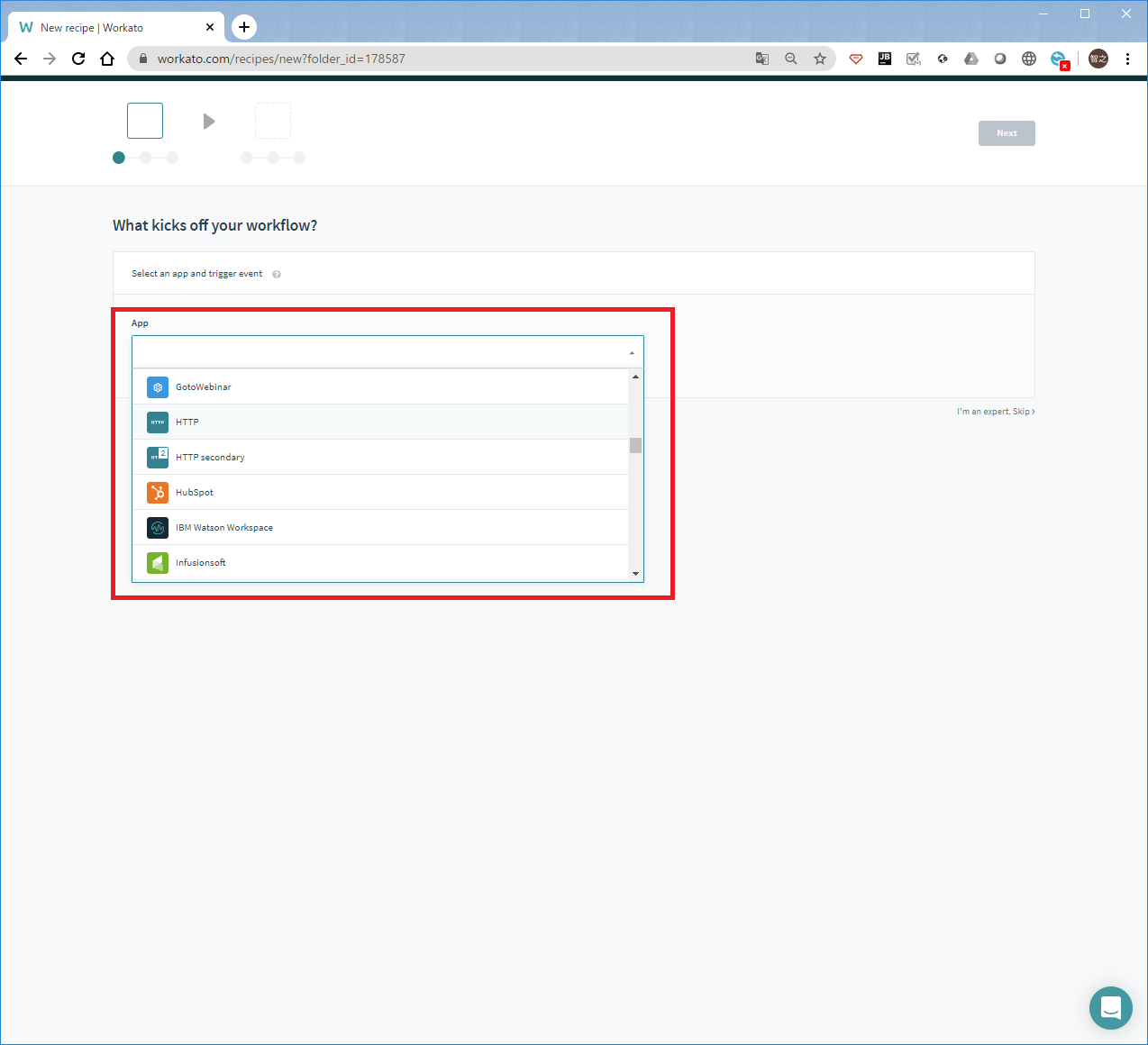Click the zoom magnifier icon in address bar
The image size is (1148, 1045).
[791, 59]
